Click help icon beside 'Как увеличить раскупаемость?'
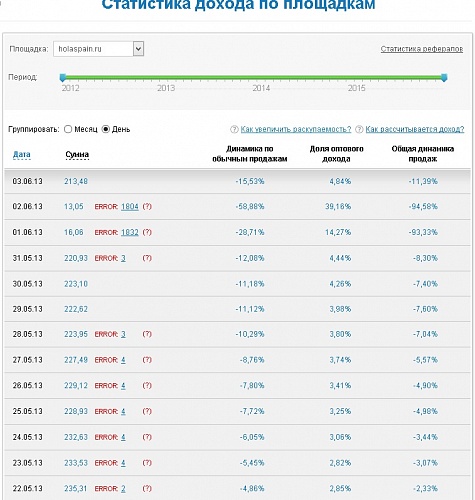Viewport: 475px width, 500px height. point(234,129)
